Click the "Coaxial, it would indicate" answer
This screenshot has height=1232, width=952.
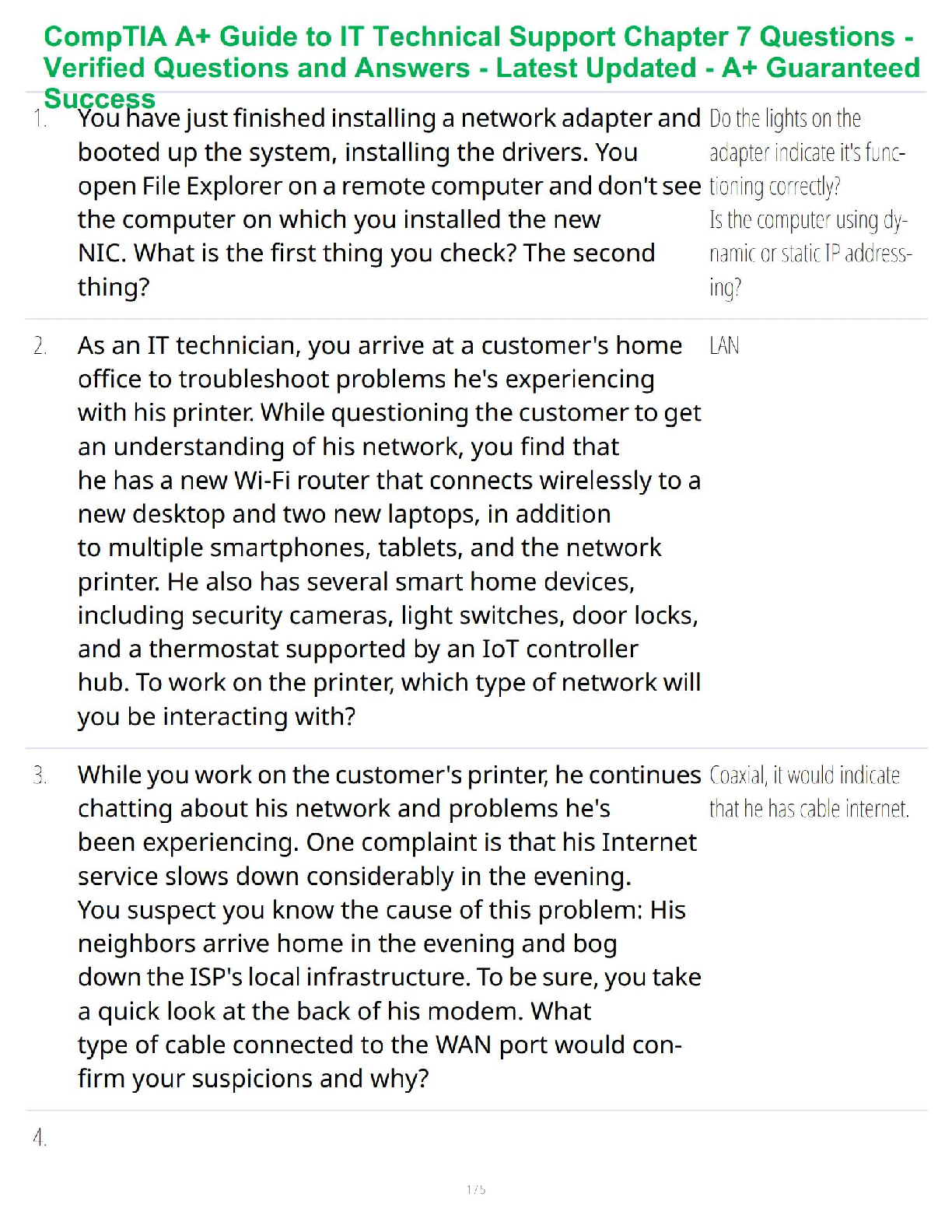804,775
